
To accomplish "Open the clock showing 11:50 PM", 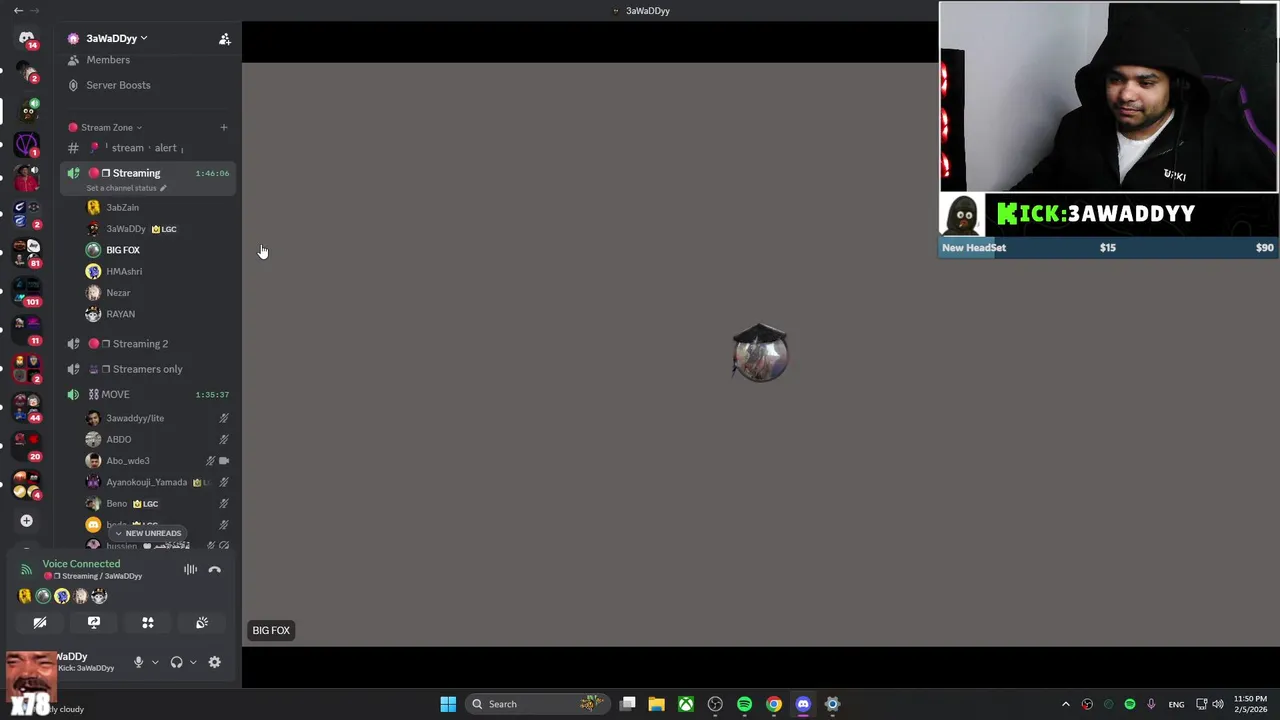I will 1250,704.
